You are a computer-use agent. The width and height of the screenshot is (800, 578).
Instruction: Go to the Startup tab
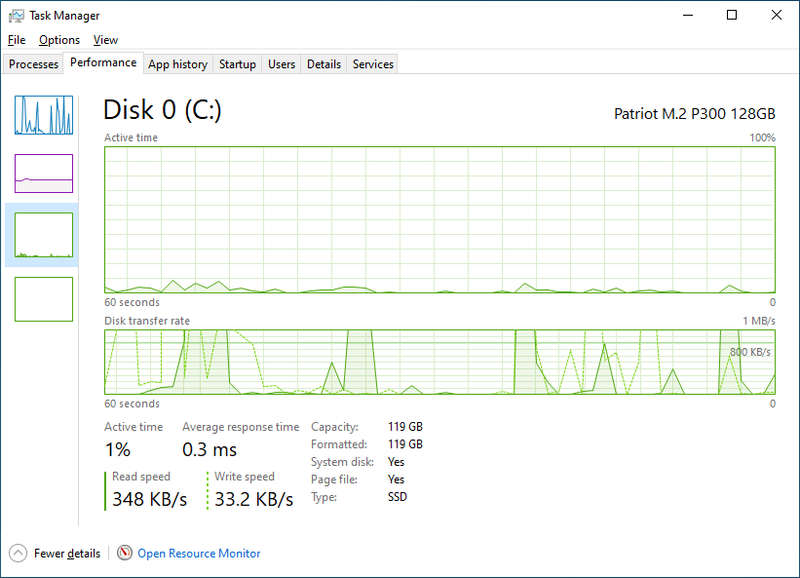[237, 64]
